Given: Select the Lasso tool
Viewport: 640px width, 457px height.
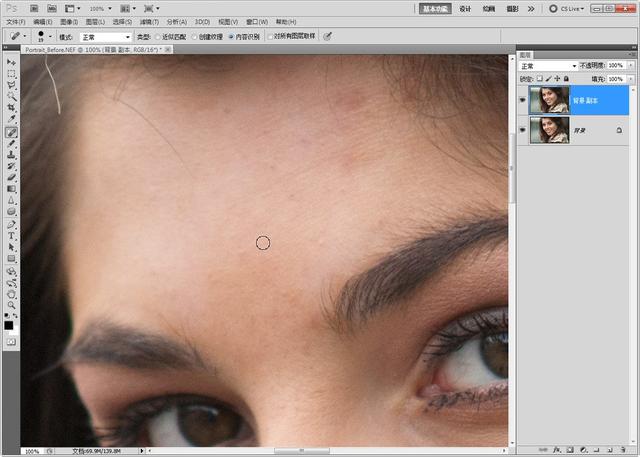Looking at the screenshot, I should 11,85.
